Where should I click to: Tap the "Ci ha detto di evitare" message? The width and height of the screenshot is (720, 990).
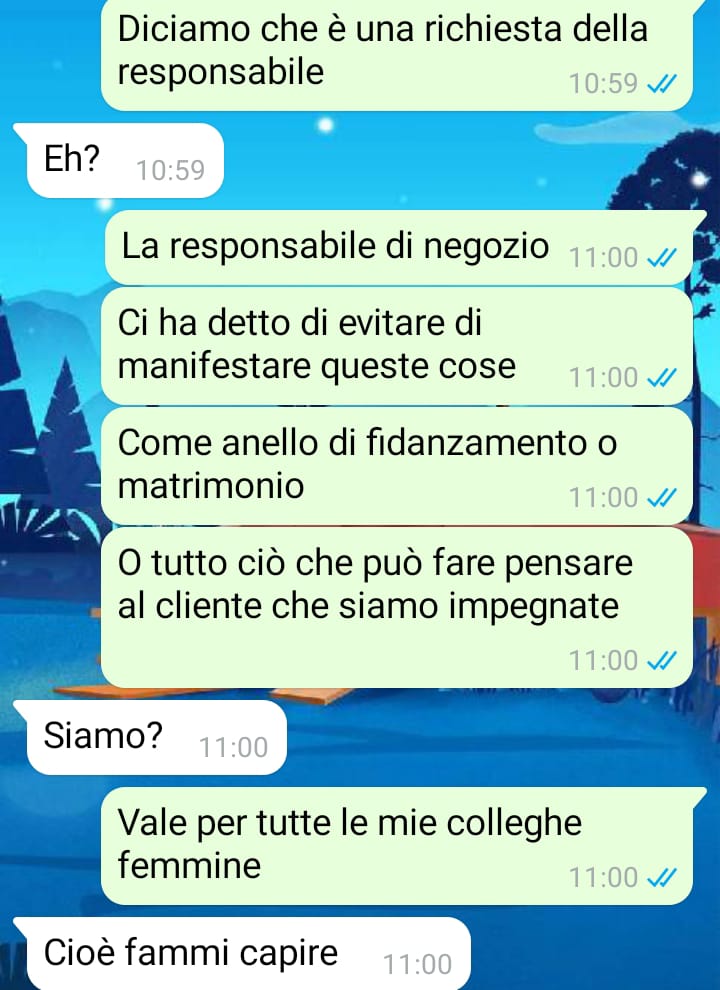tap(397, 345)
